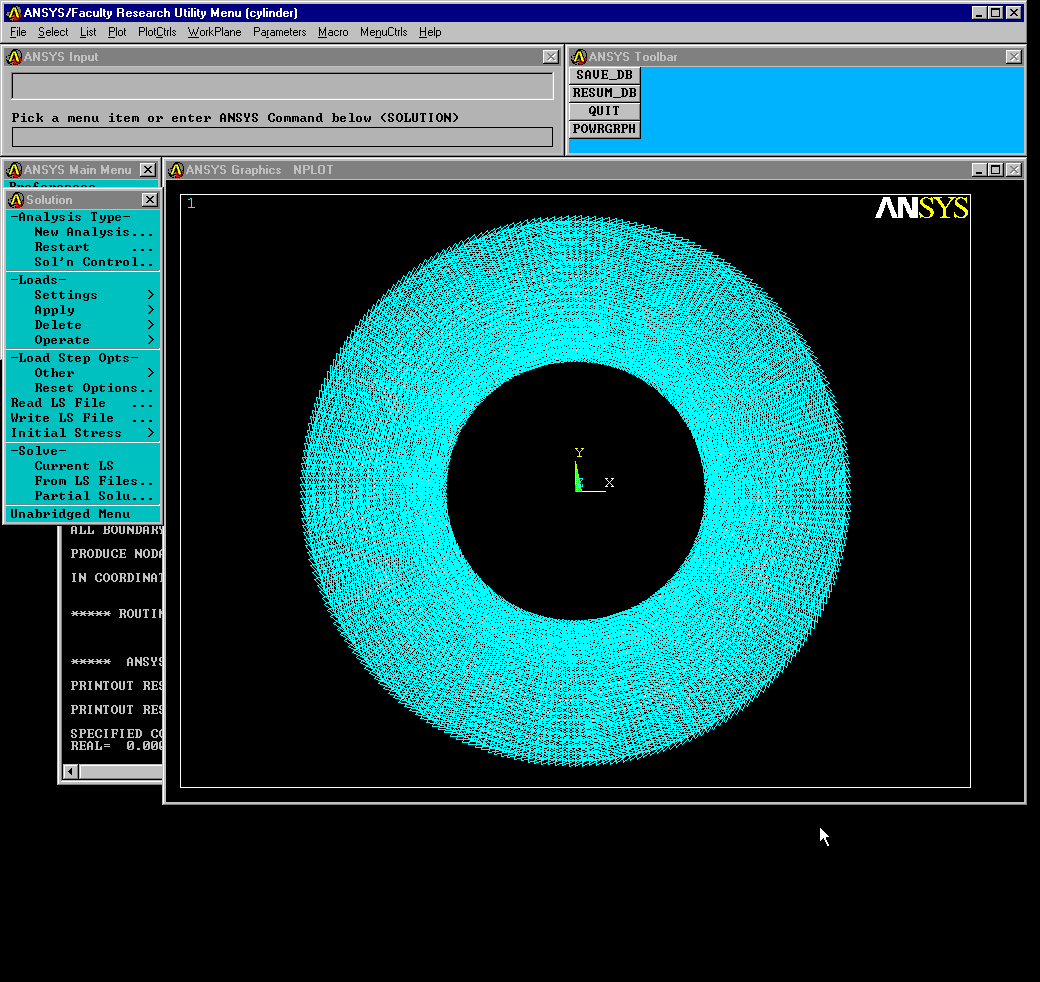Click the ANSYS Main Menu title icon
This screenshot has width=1040, height=982.
click(14, 170)
